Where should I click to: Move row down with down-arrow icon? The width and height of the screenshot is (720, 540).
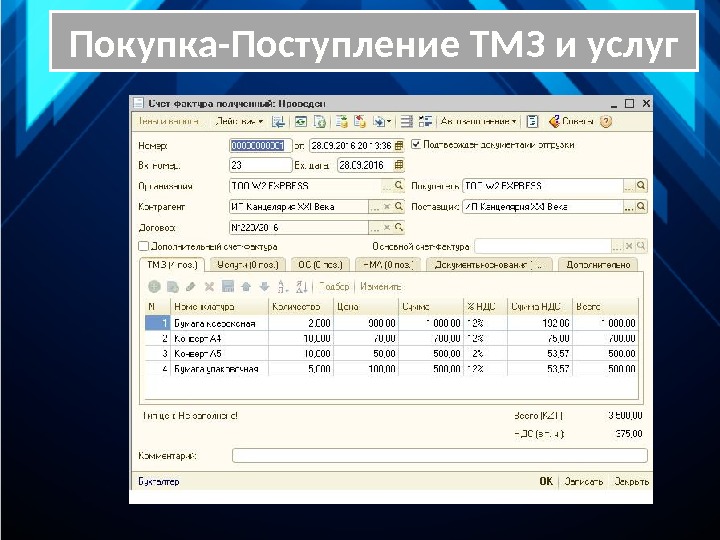tap(264, 287)
